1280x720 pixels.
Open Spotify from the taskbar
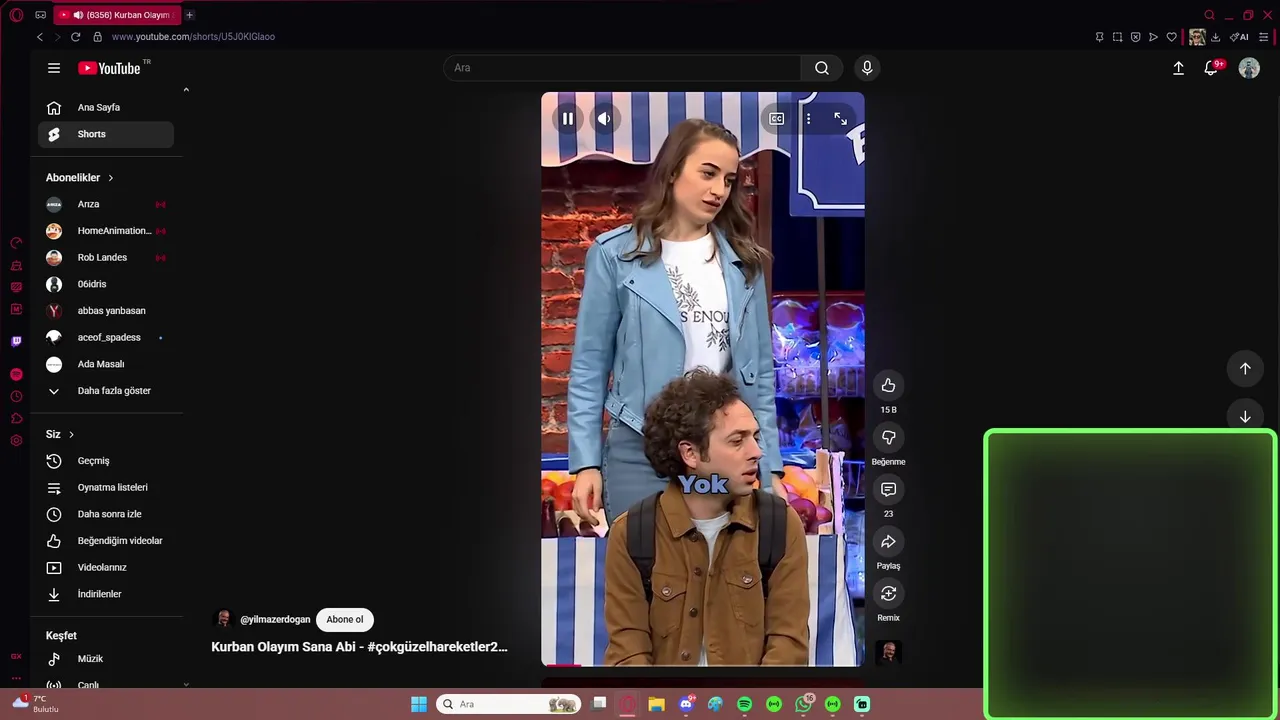[744, 704]
